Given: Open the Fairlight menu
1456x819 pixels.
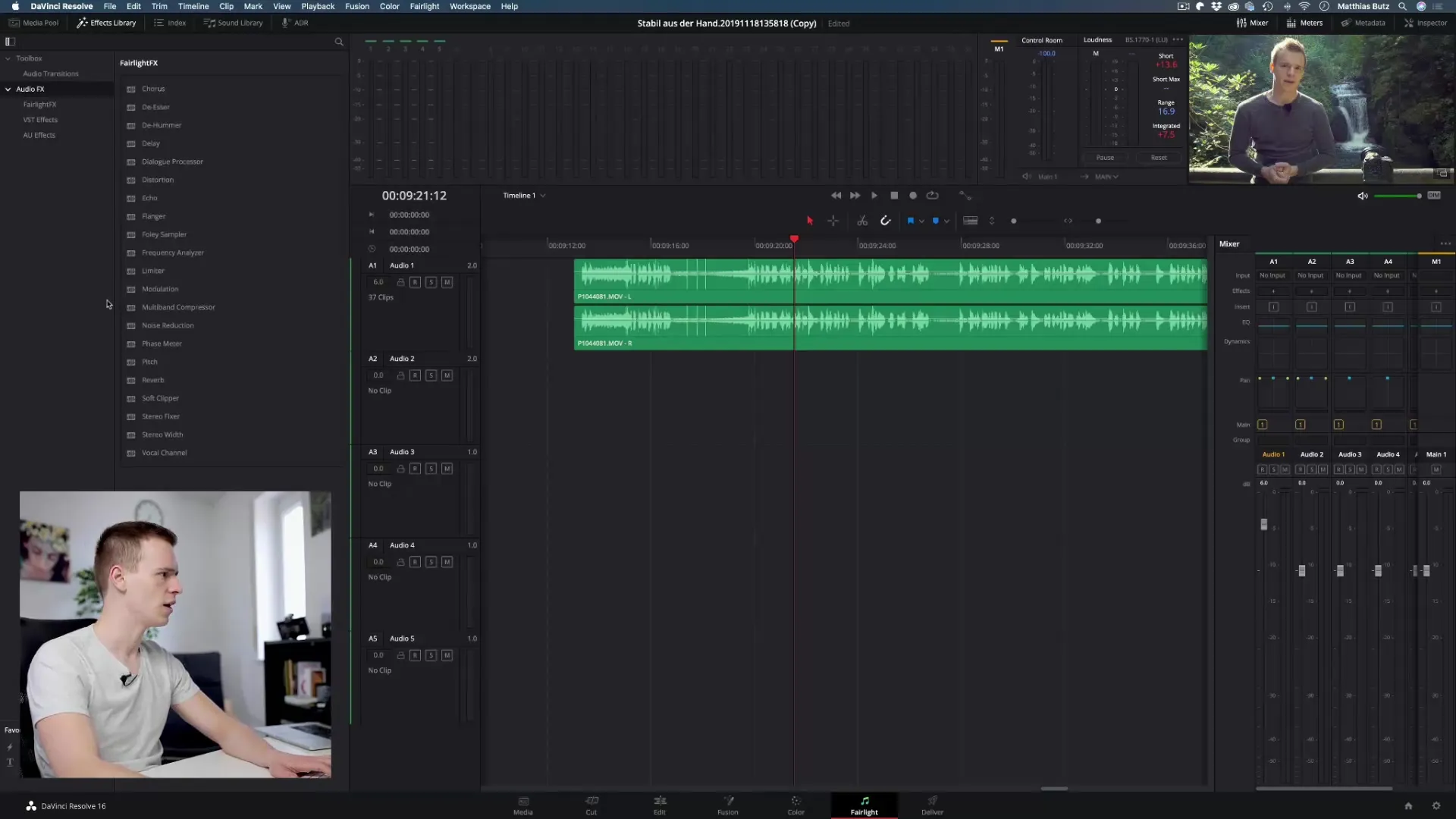Looking at the screenshot, I should pos(425,6).
